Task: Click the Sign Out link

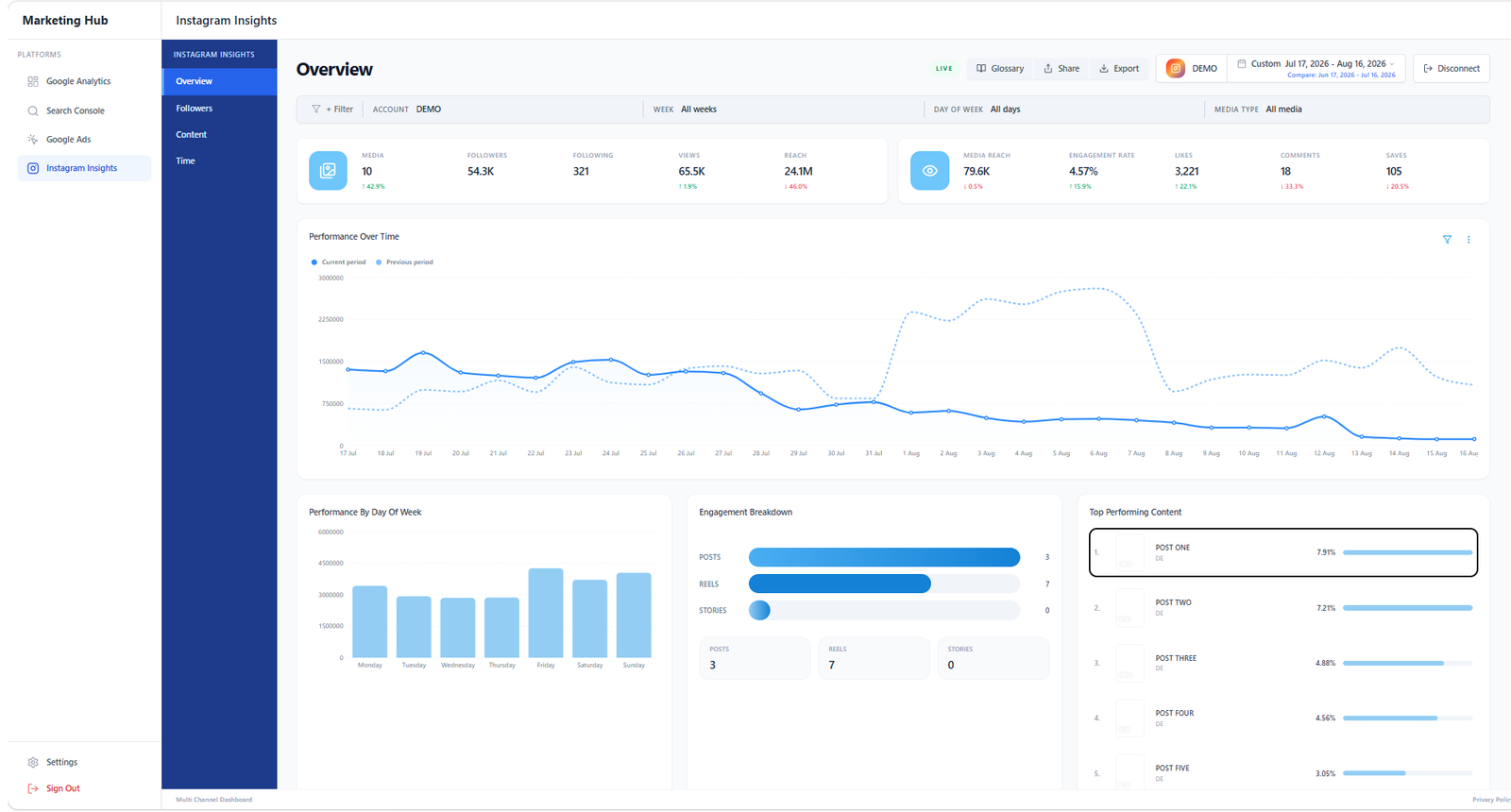Action: [x=63, y=788]
